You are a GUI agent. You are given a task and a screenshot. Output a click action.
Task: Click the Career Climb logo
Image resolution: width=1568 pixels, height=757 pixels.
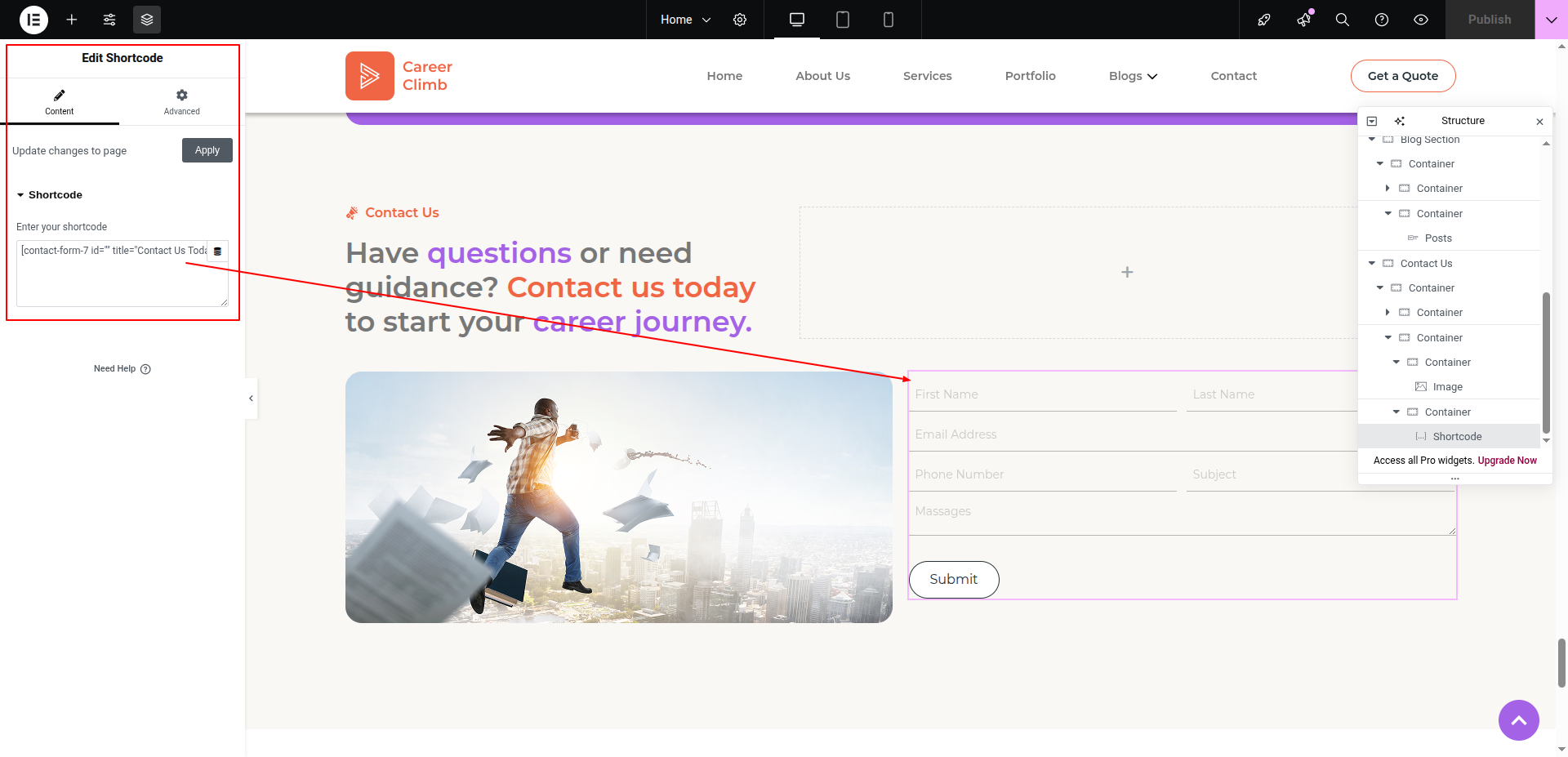point(399,76)
